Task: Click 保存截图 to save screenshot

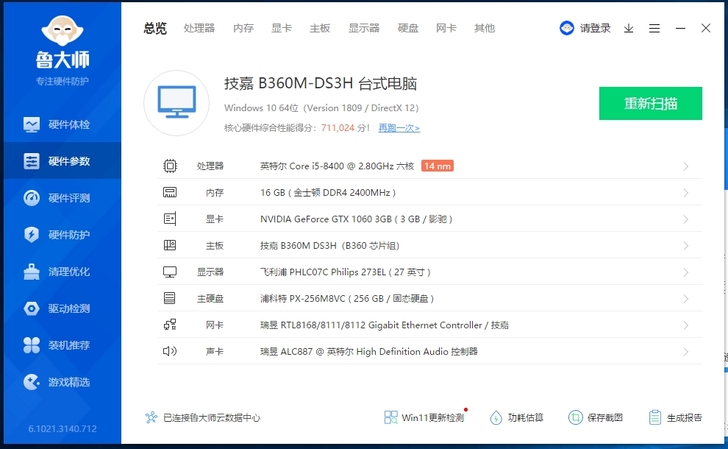Action: tap(595, 417)
